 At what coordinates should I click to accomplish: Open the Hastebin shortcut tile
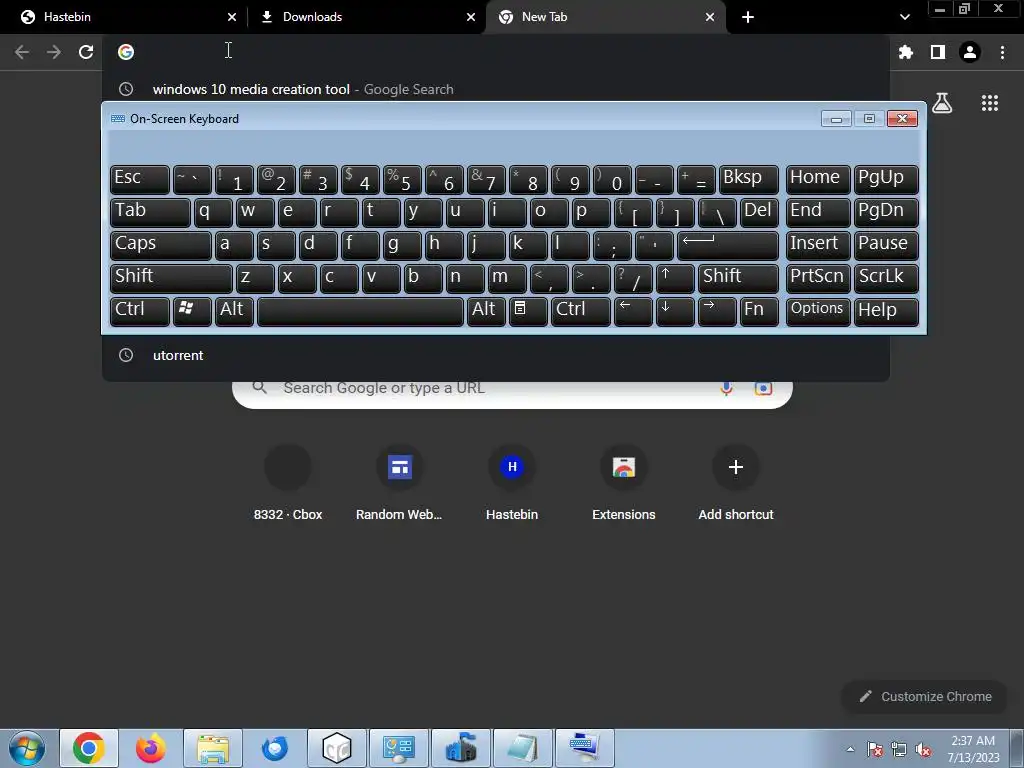pos(512,483)
